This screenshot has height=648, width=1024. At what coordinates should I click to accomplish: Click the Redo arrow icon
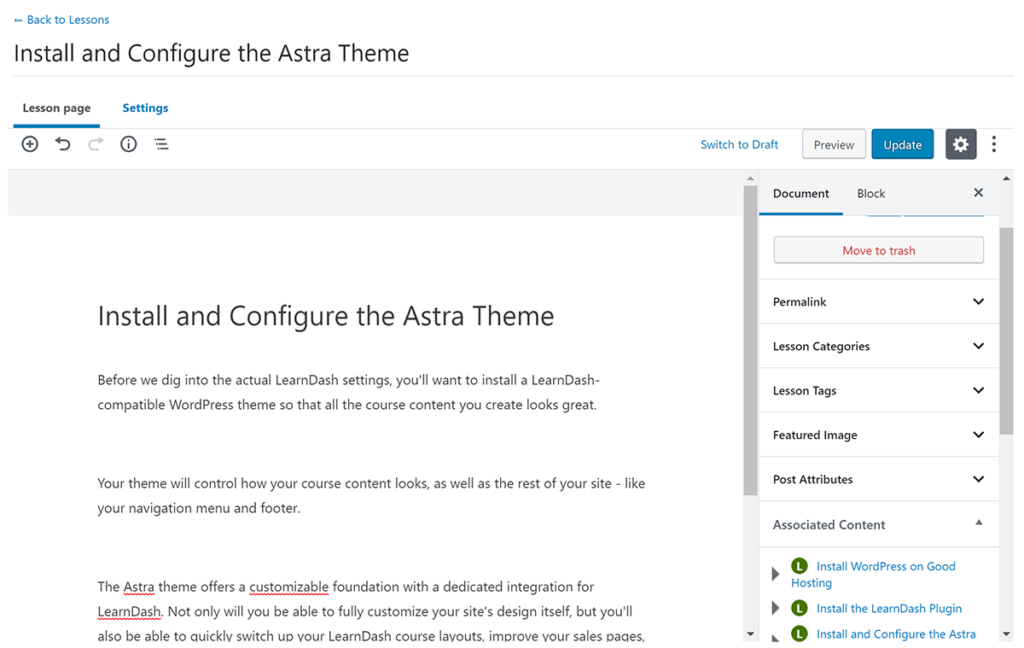[x=96, y=144]
